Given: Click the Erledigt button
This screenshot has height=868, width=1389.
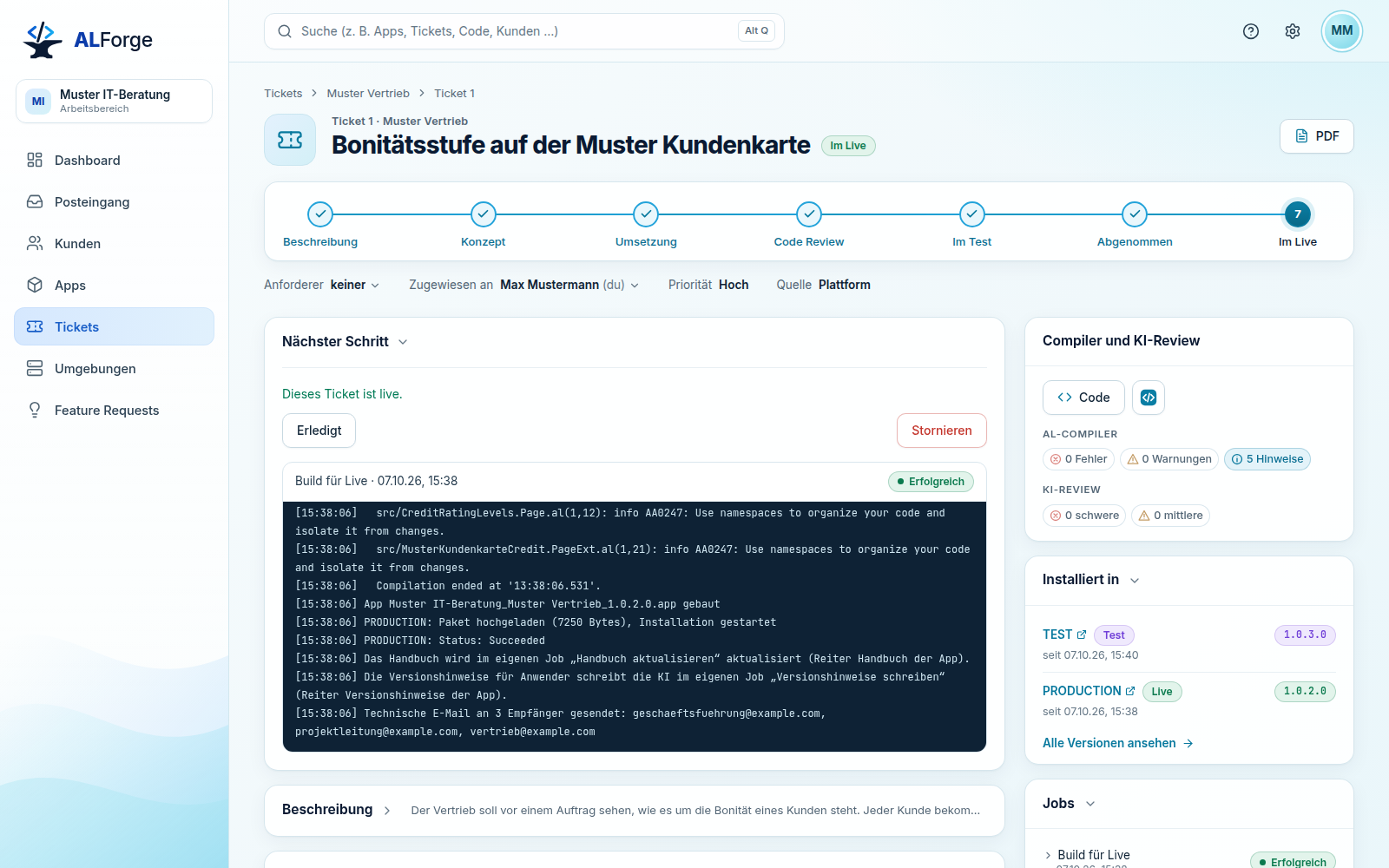Looking at the screenshot, I should tap(319, 431).
